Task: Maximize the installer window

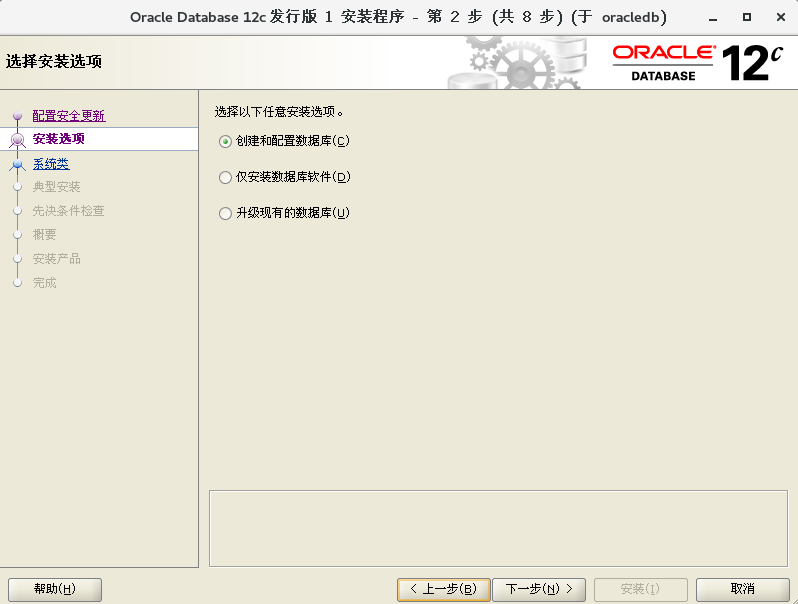Action: 747,17
